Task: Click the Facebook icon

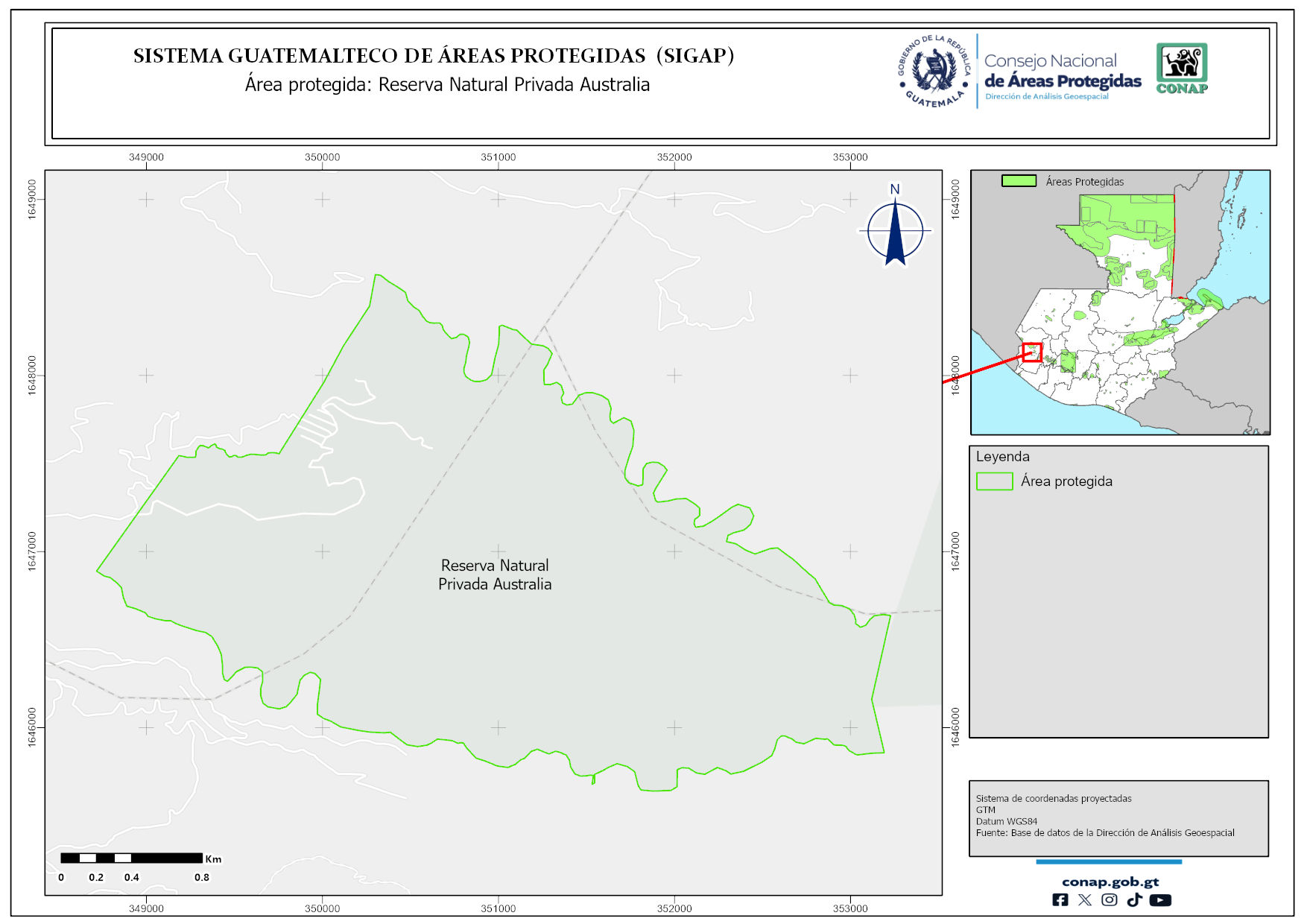Action: [x=1060, y=899]
